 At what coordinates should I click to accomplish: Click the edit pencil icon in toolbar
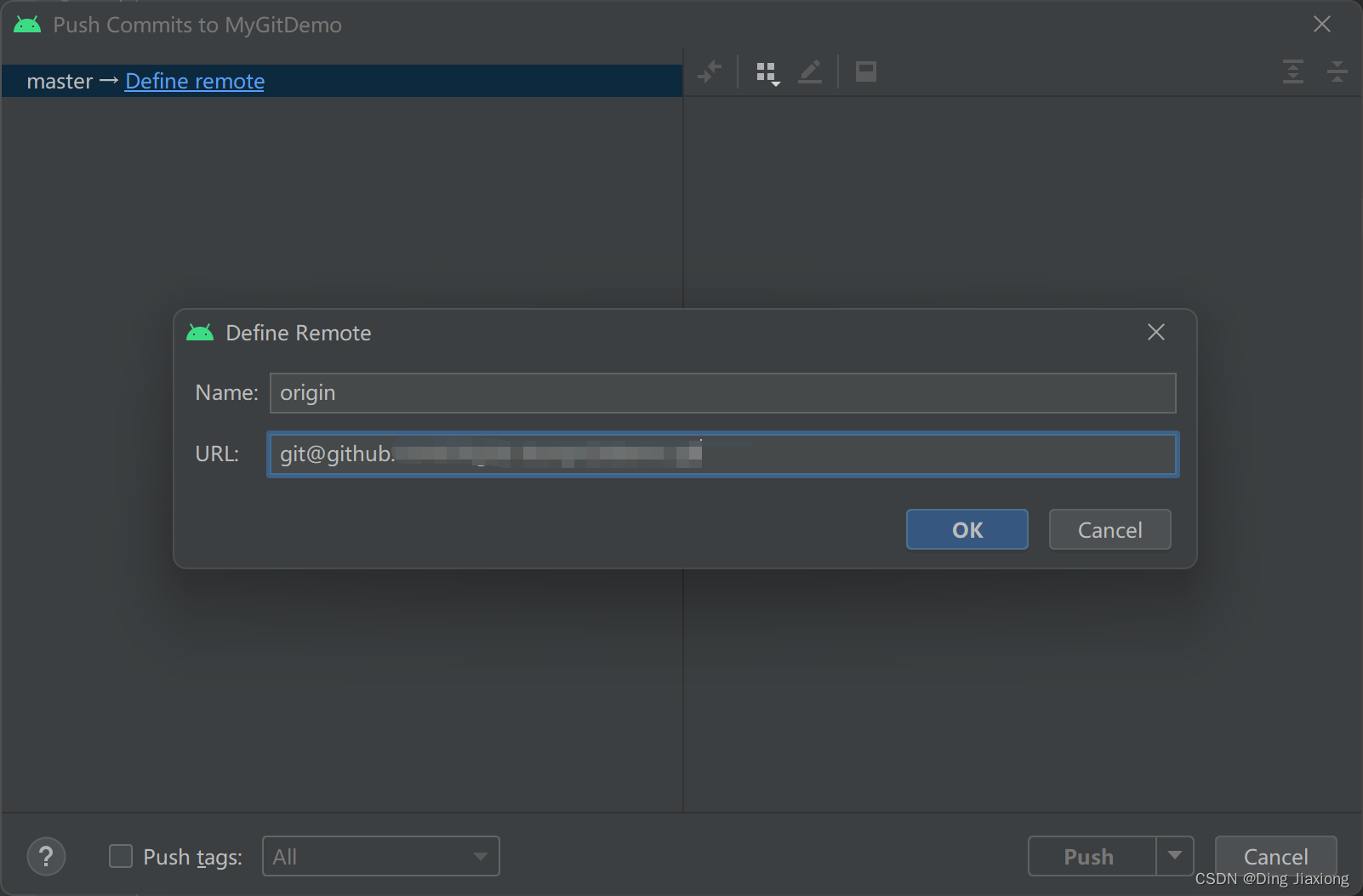[810, 72]
